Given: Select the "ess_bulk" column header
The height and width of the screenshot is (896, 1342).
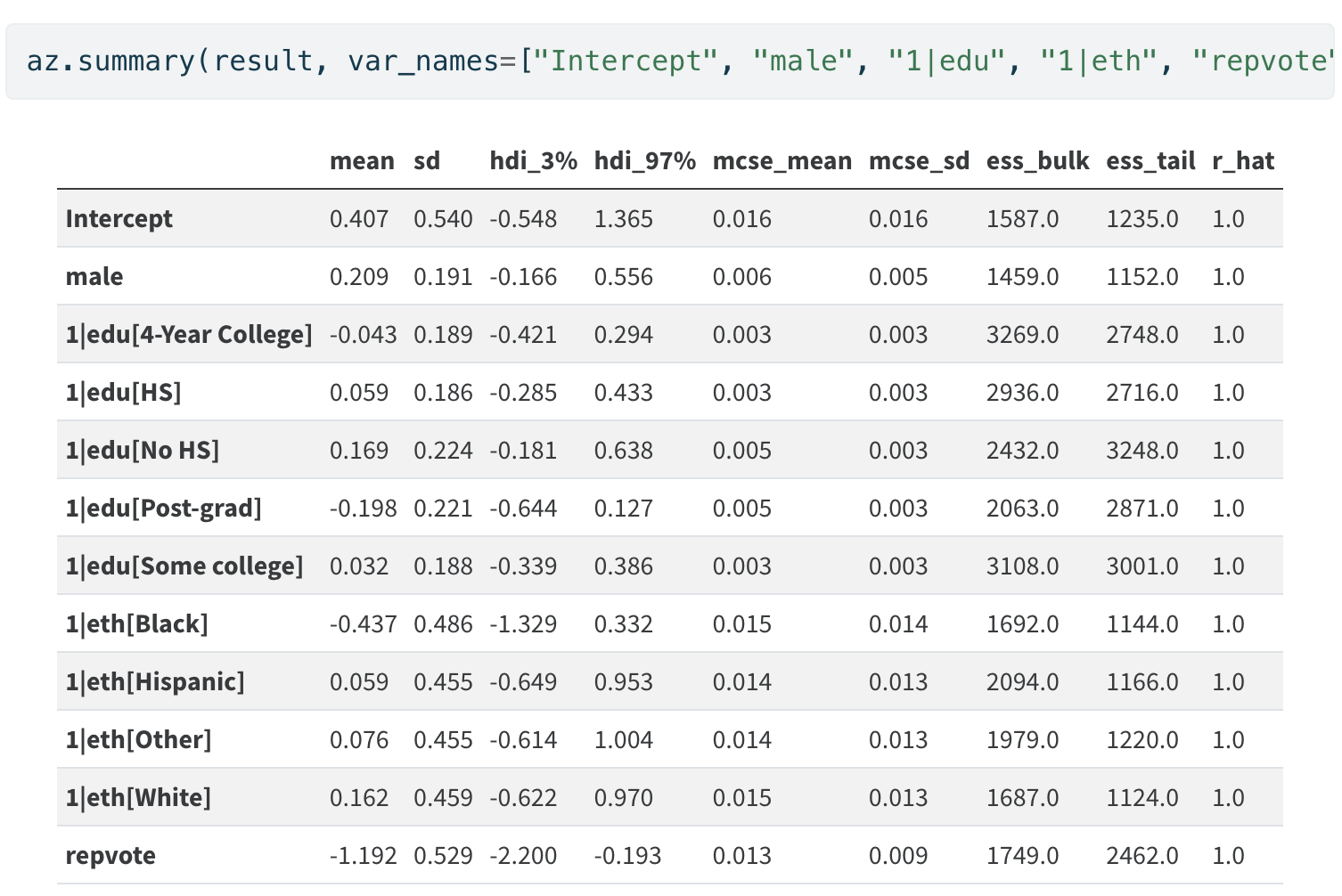Looking at the screenshot, I should click(1037, 161).
